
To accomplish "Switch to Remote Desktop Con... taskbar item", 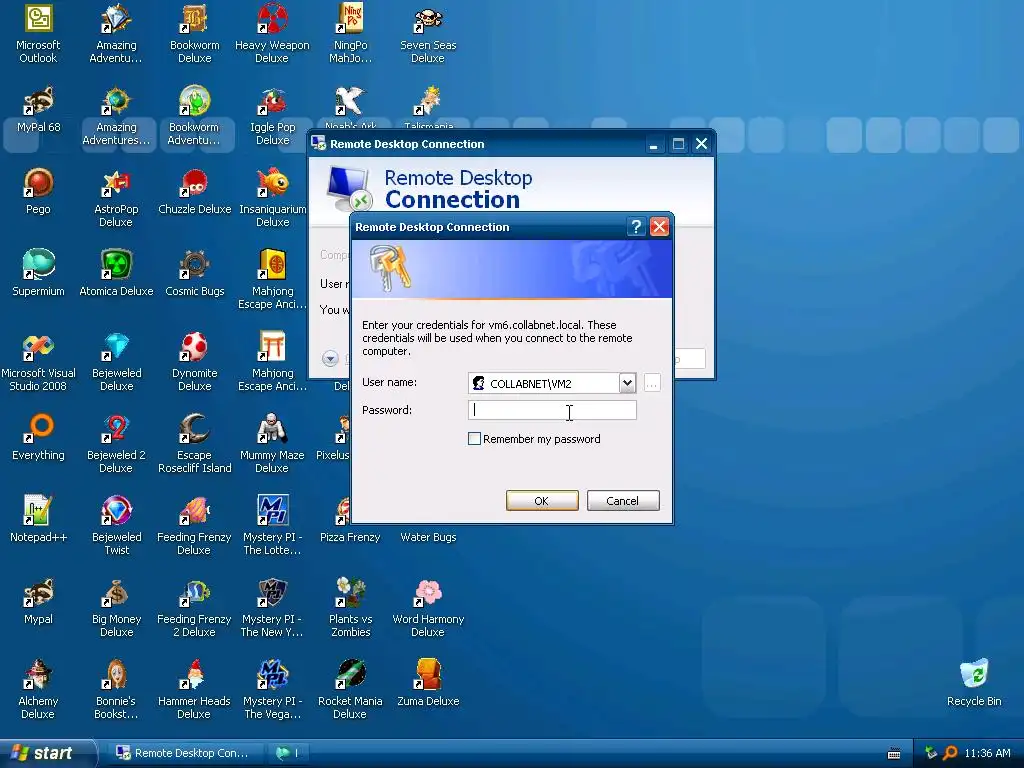I will [184, 753].
